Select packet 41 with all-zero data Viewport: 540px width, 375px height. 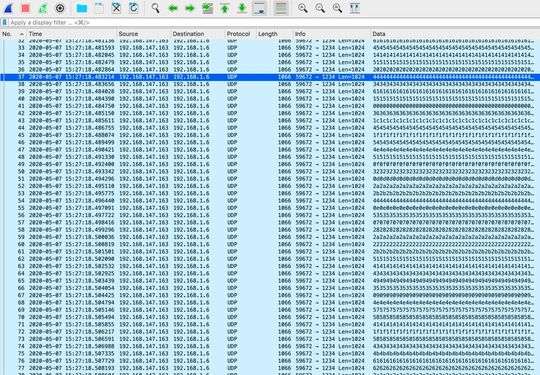[x=270, y=106]
